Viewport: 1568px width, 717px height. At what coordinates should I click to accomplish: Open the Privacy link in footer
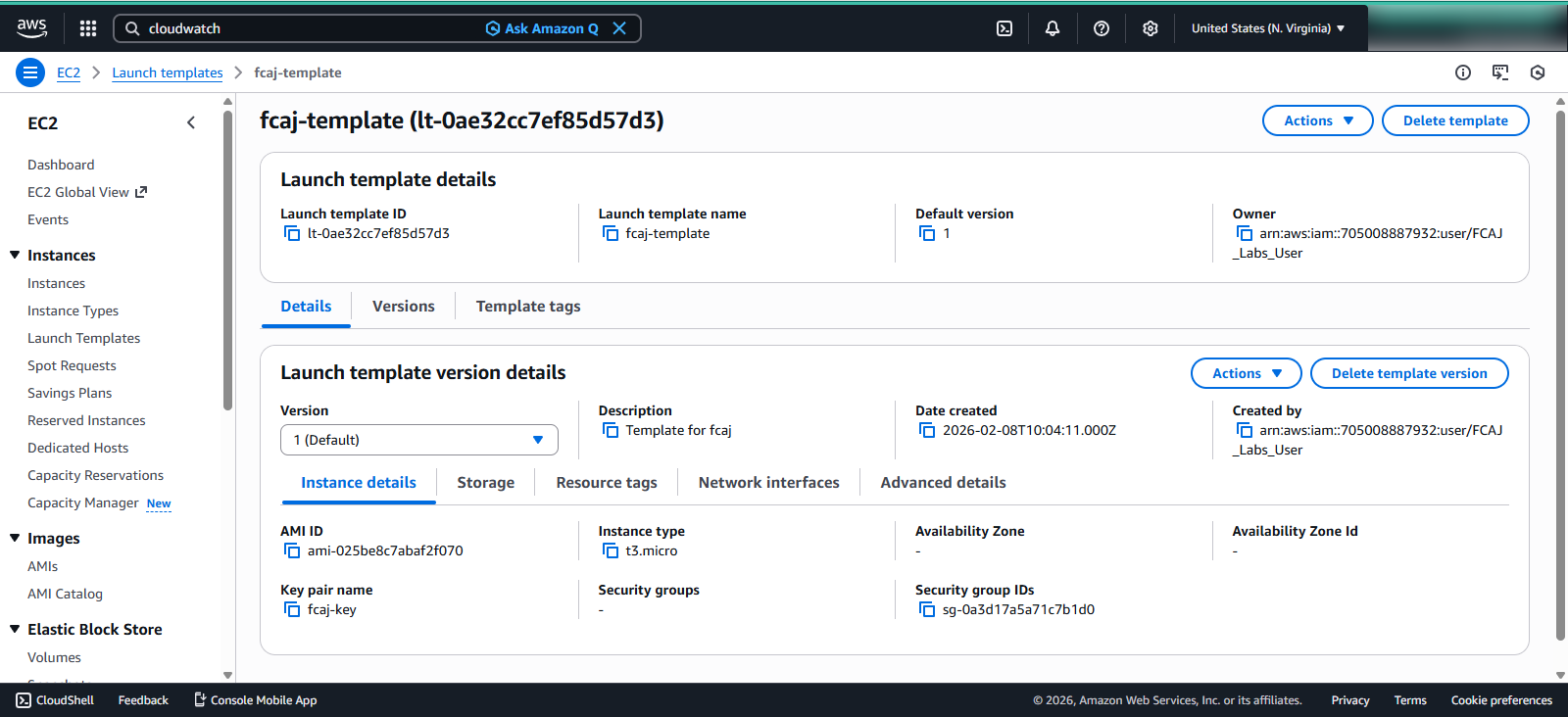coord(1350,700)
